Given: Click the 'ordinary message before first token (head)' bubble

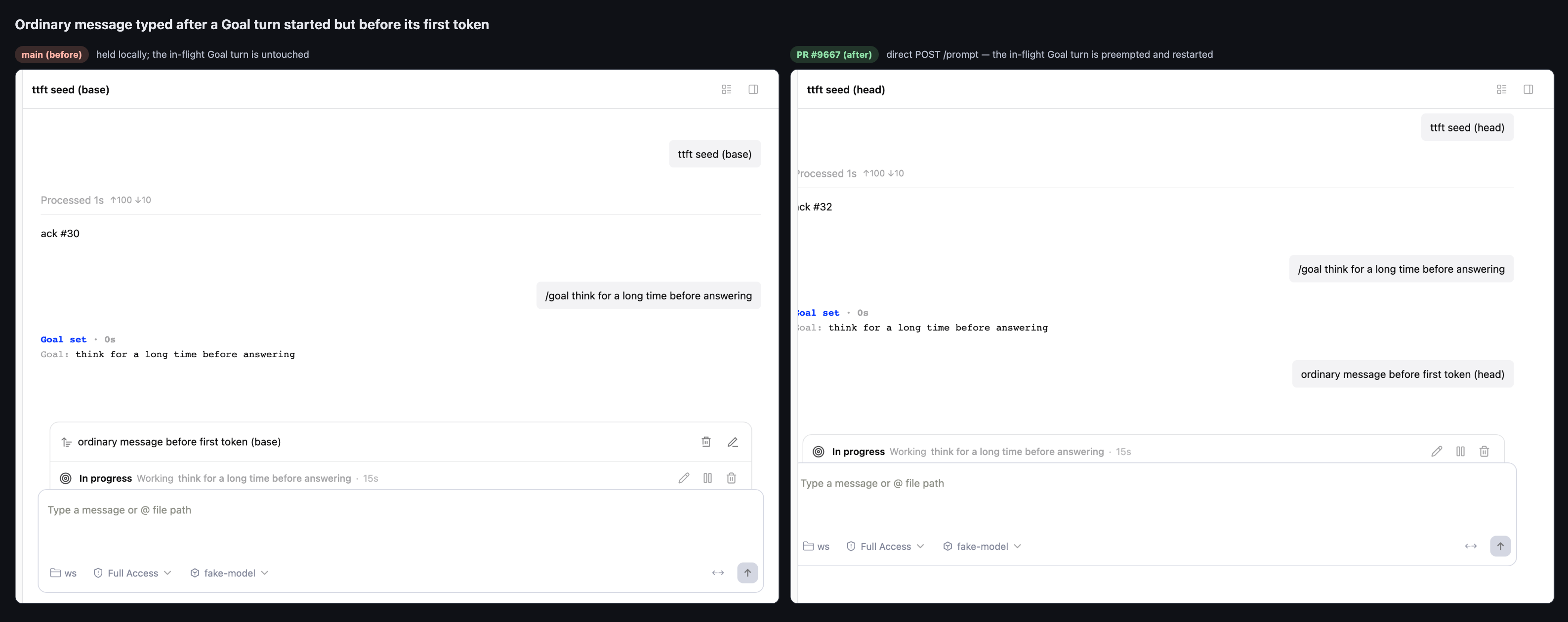Looking at the screenshot, I should point(1403,373).
